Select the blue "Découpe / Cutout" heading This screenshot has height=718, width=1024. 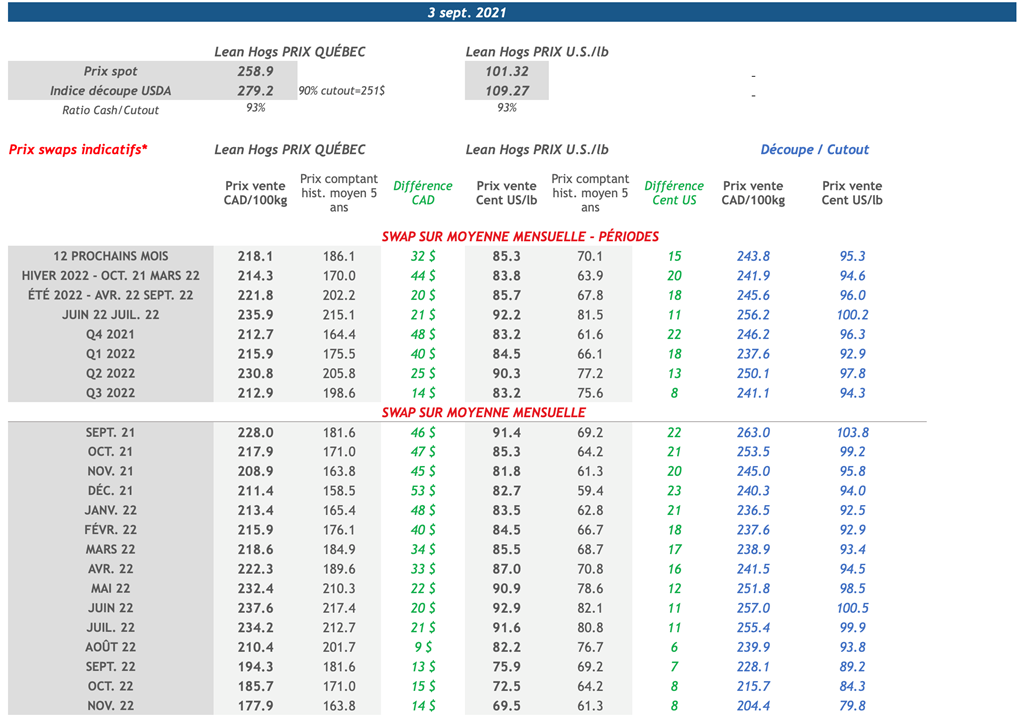pos(814,150)
